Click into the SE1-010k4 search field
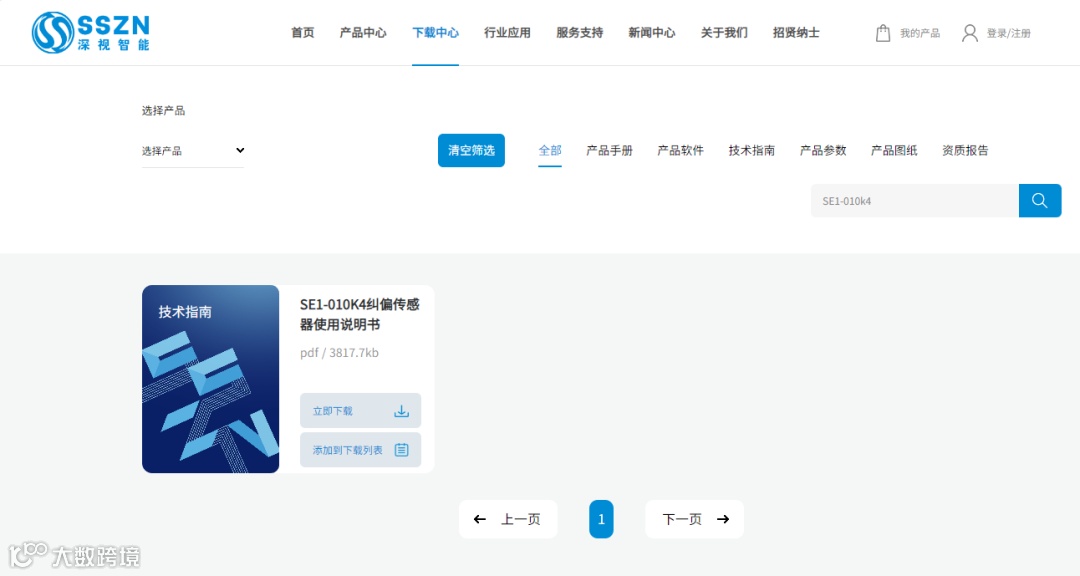Viewport: 1080px width, 576px height. click(915, 200)
